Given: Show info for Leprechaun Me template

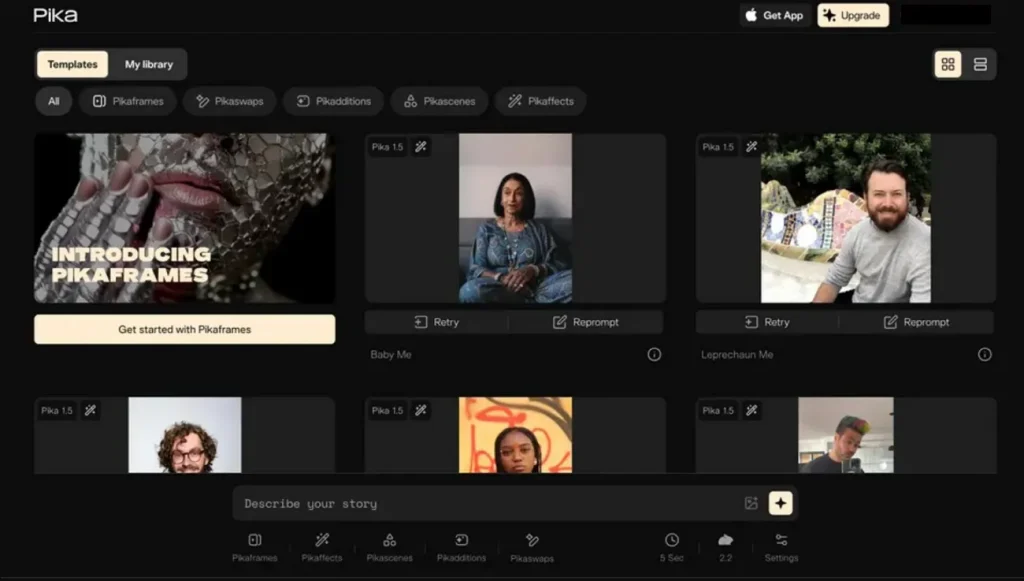Looking at the screenshot, I should (x=984, y=354).
